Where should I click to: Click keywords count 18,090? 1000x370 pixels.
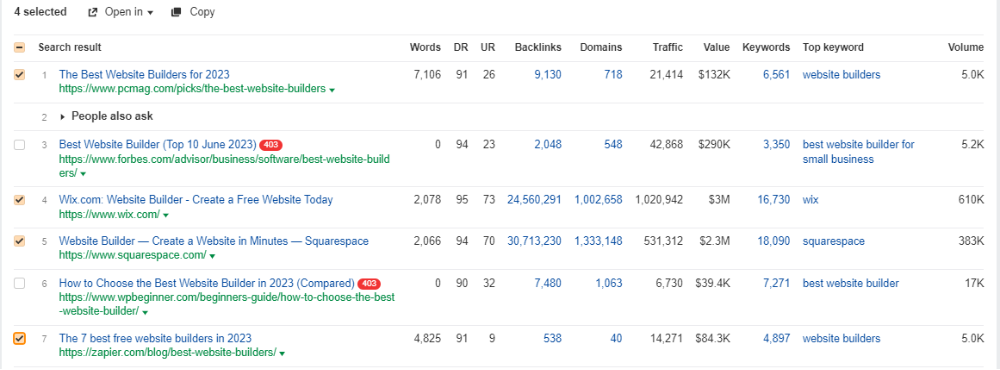point(774,241)
